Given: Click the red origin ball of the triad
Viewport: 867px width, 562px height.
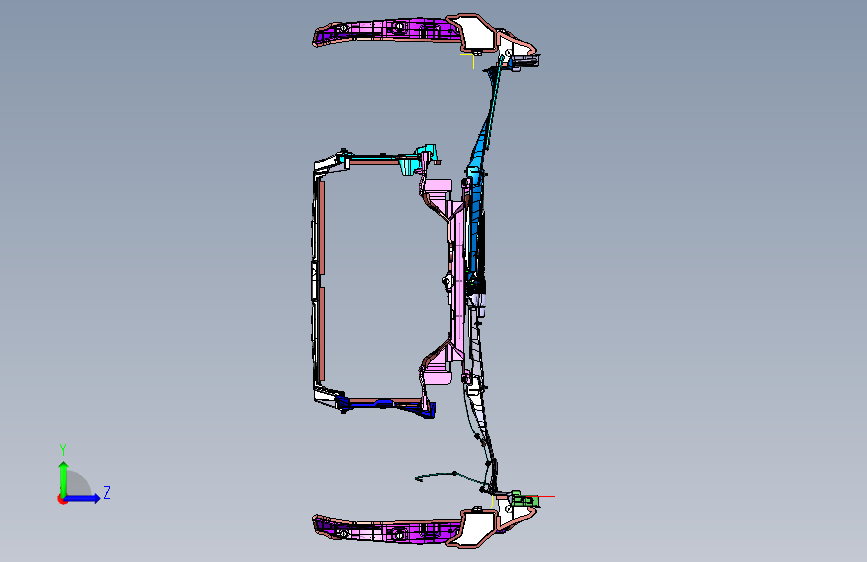Looking at the screenshot, I should (62, 499).
